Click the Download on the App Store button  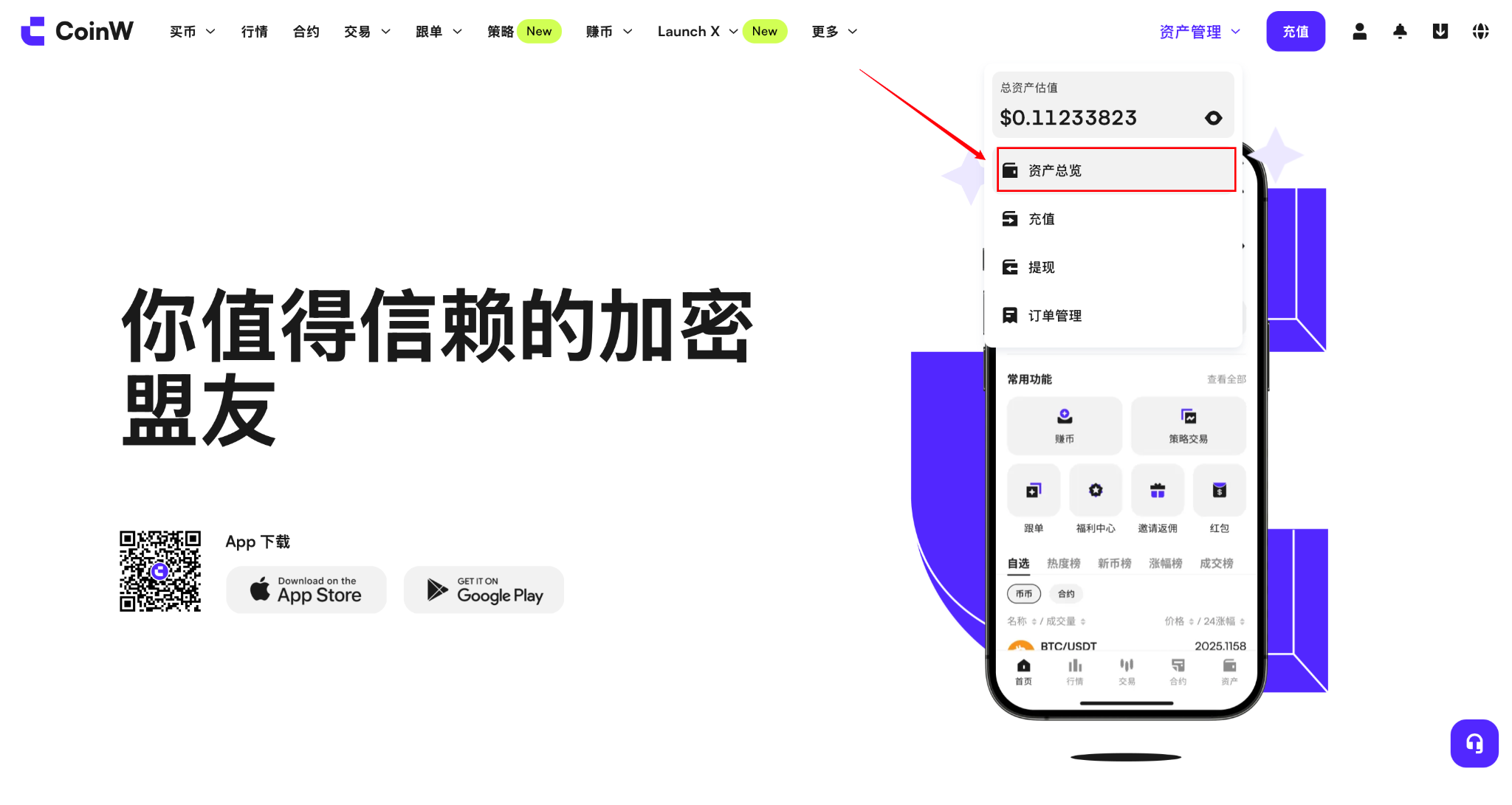306,590
